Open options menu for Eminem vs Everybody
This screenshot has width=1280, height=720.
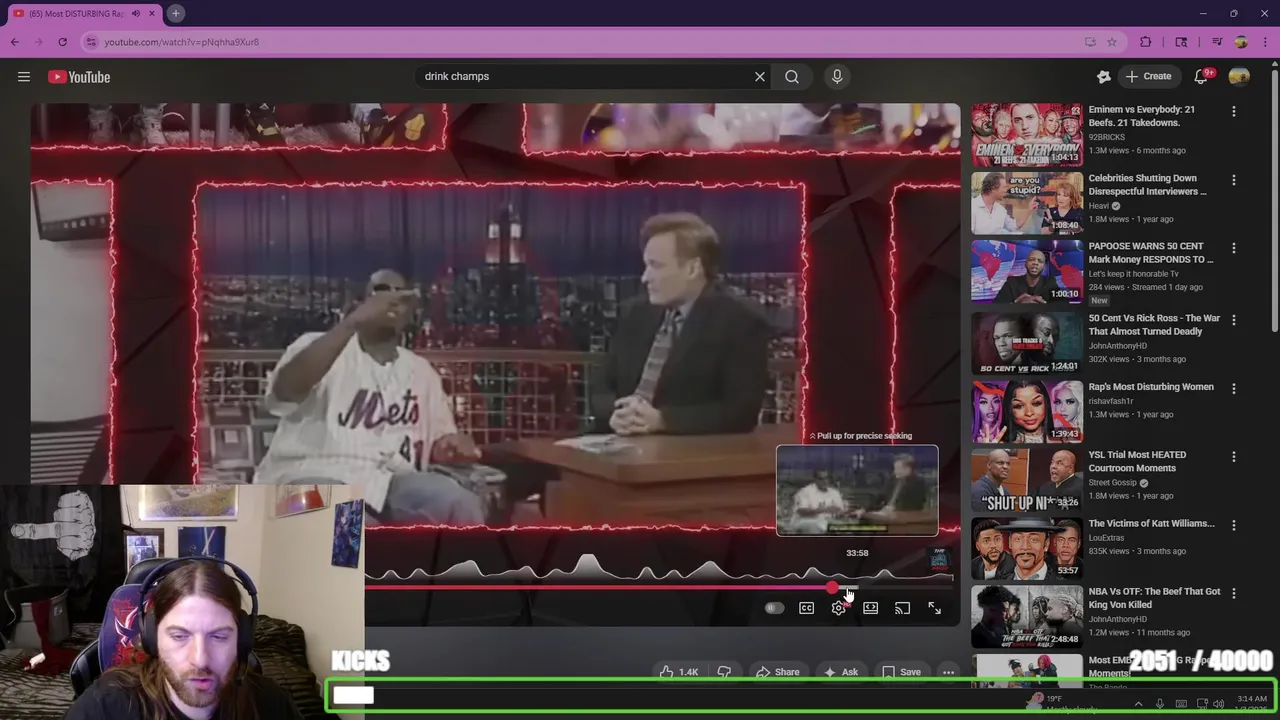pos(1233,112)
